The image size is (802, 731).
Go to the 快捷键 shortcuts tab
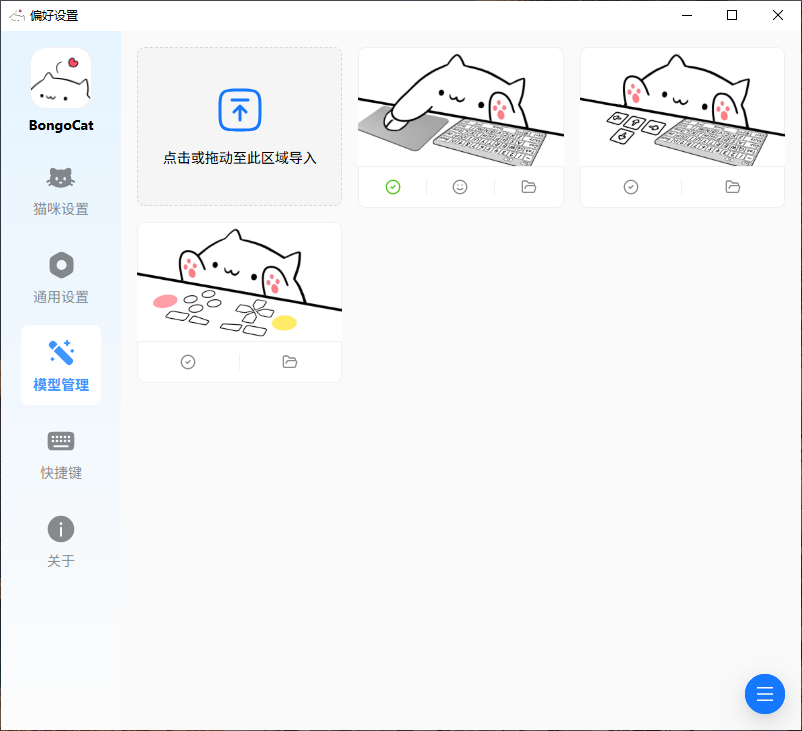pyautogui.click(x=61, y=454)
